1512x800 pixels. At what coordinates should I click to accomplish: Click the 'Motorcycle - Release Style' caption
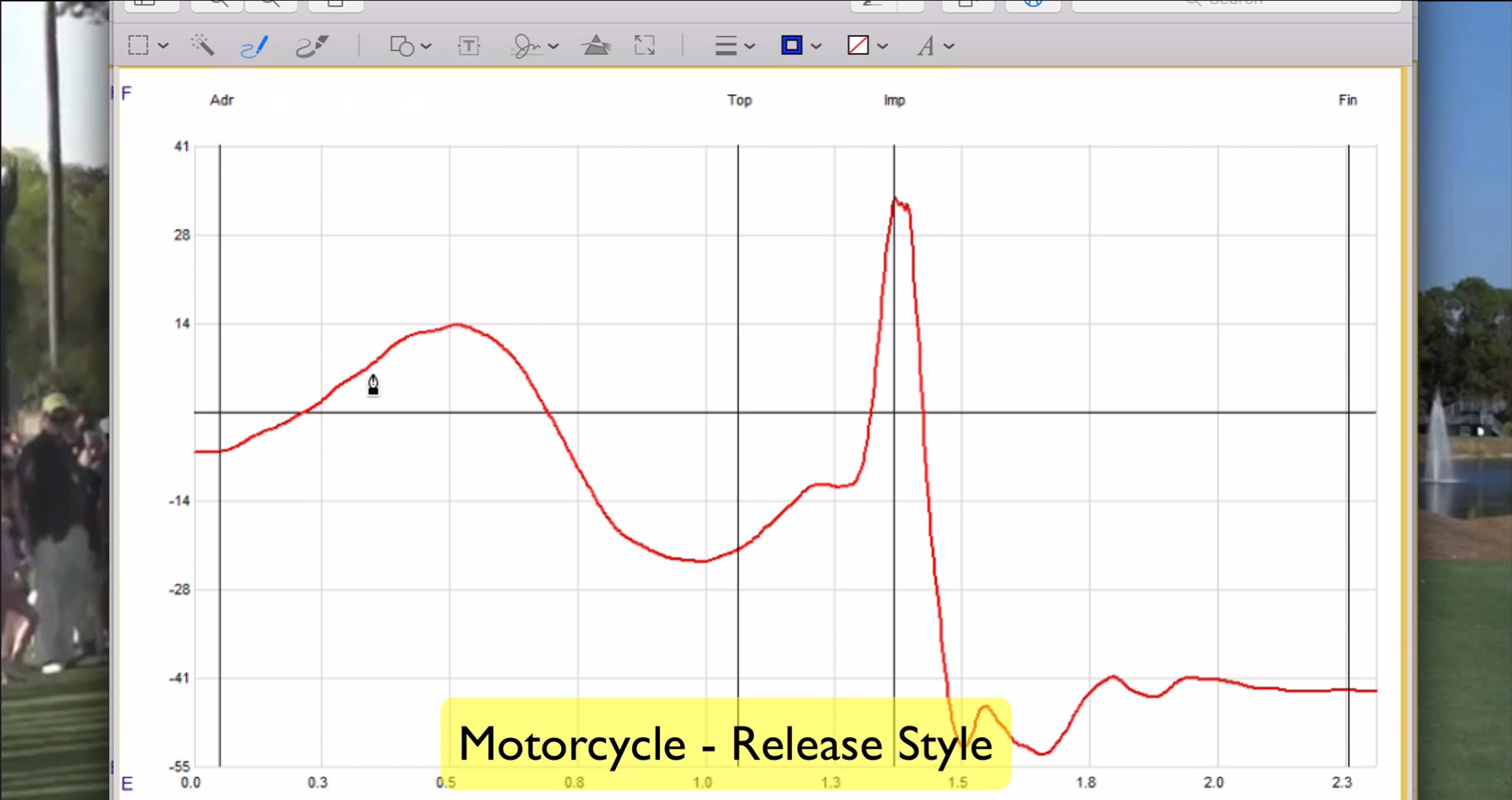pos(726,744)
